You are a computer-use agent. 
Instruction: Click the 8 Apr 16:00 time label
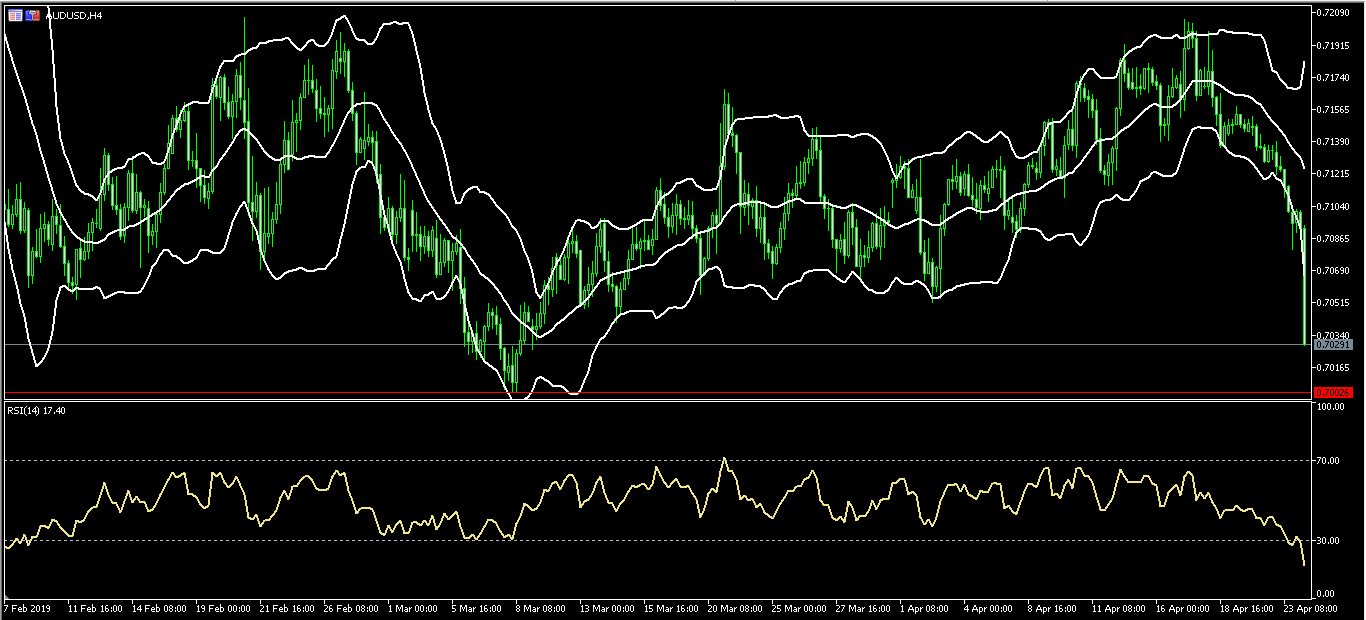(1053, 608)
